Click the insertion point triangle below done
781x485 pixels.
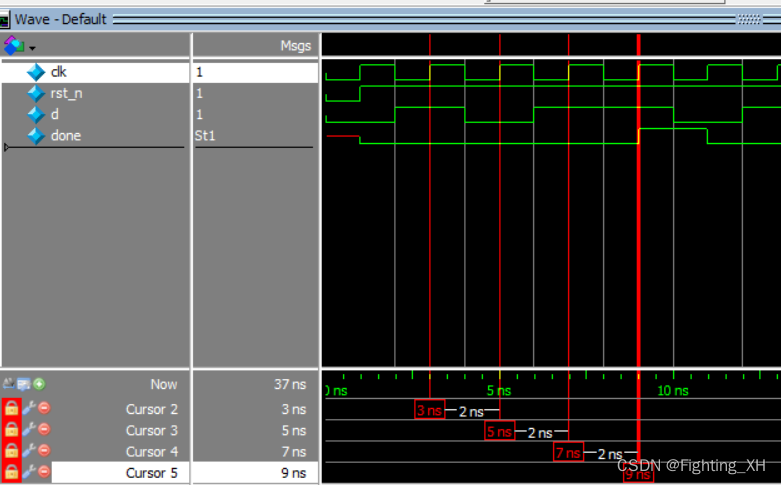[x=8, y=148]
